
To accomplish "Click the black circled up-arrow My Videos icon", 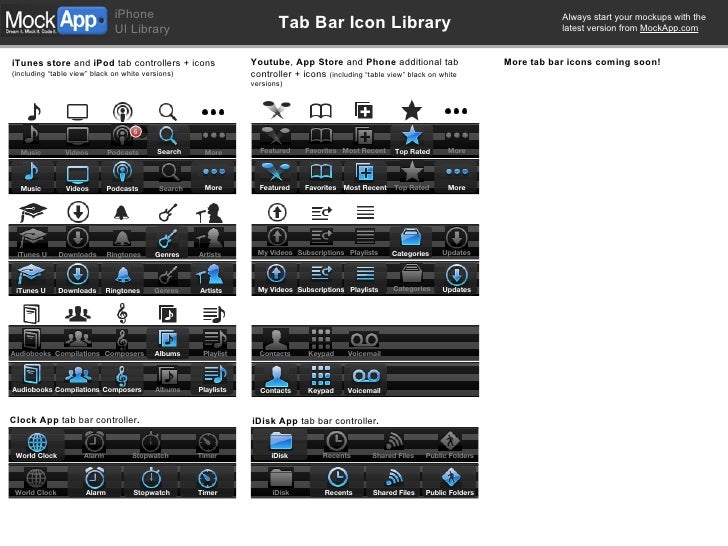I will (x=277, y=212).
